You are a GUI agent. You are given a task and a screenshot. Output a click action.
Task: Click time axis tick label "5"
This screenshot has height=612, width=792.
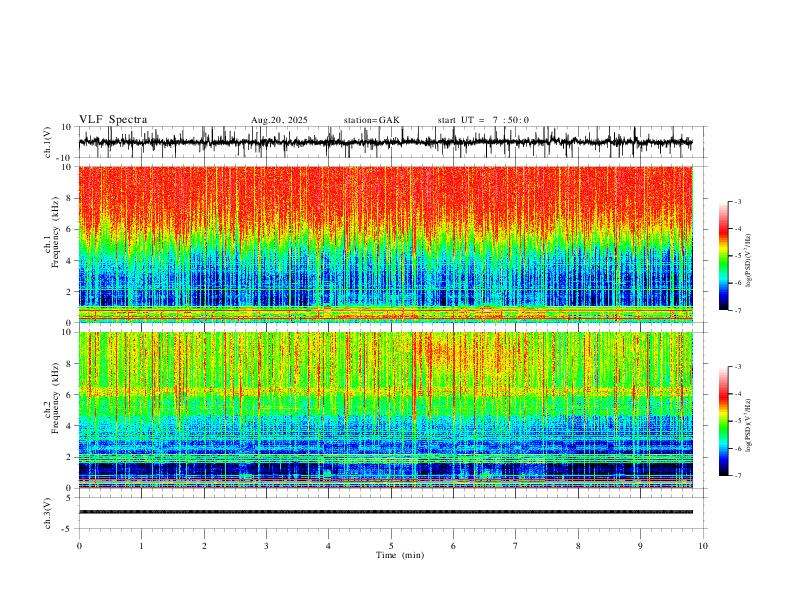(391, 546)
